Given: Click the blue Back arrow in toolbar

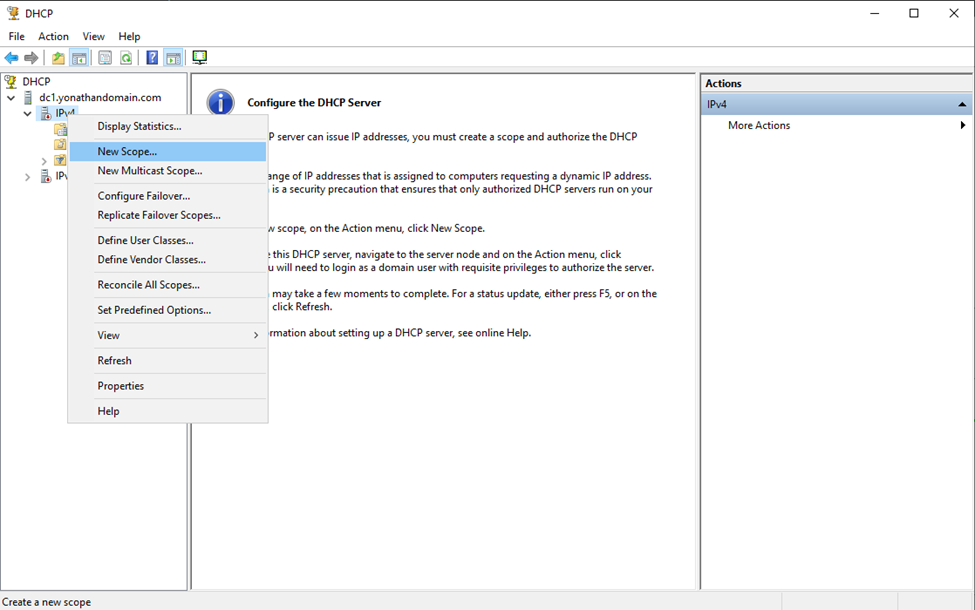Looking at the screenshot, I should pyautogui.click(x=12, y=58).
